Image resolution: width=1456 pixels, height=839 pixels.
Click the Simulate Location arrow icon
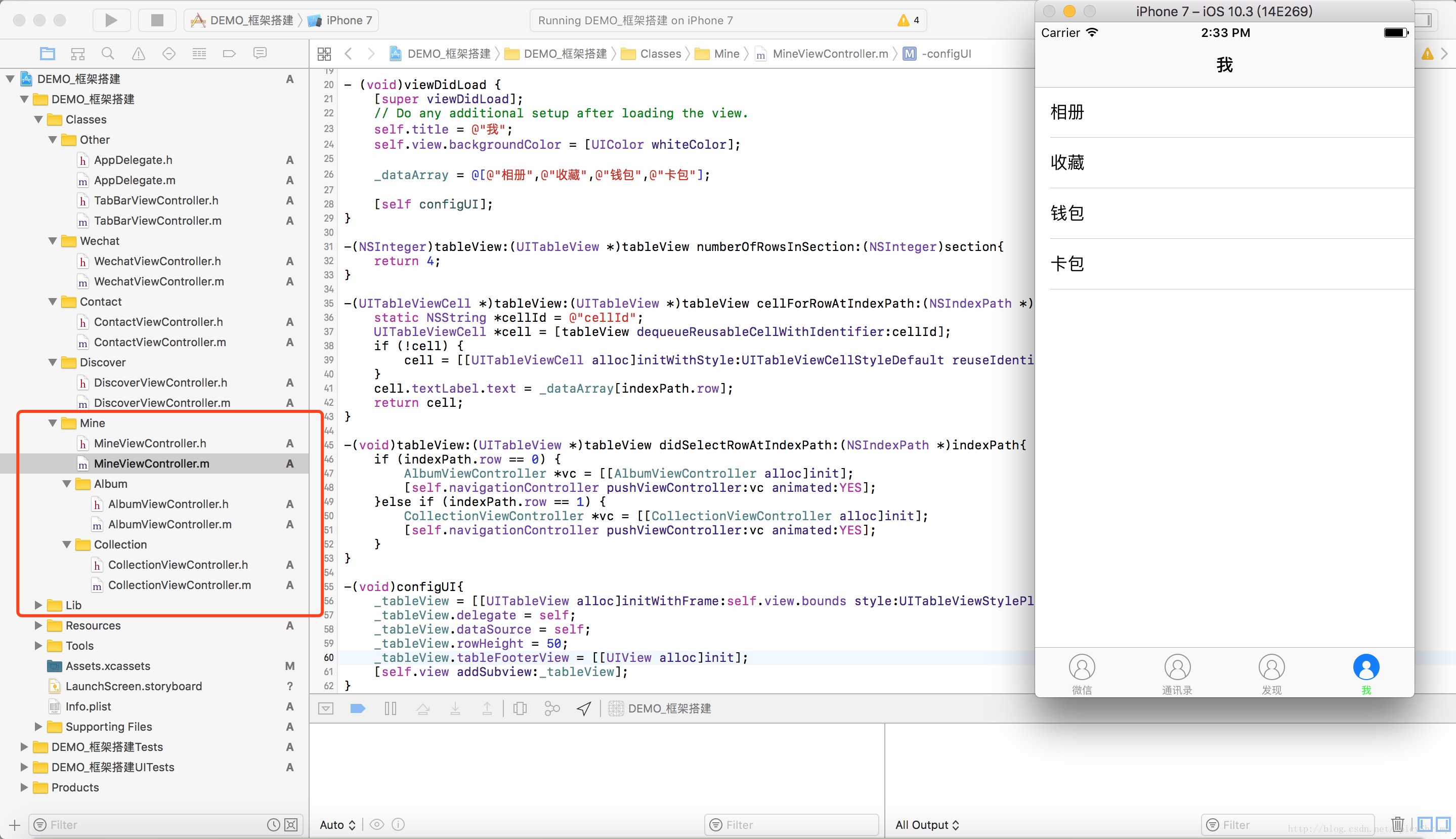pos(583,708)
